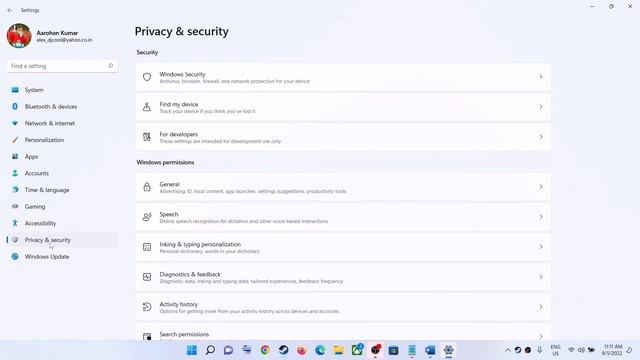
Task: Expand the General row chevron
Action: pyautogui.click(x=541, y=187)
